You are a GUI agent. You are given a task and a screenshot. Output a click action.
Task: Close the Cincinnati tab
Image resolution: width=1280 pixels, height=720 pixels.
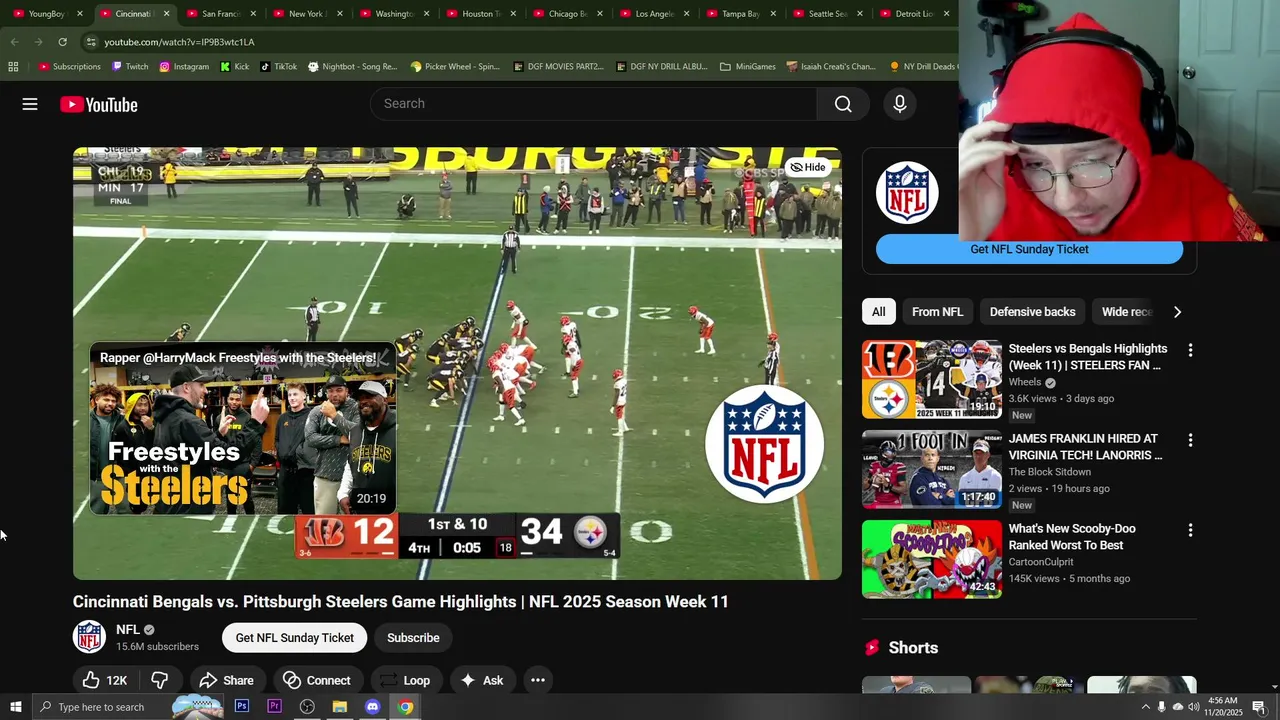(166, 14)
